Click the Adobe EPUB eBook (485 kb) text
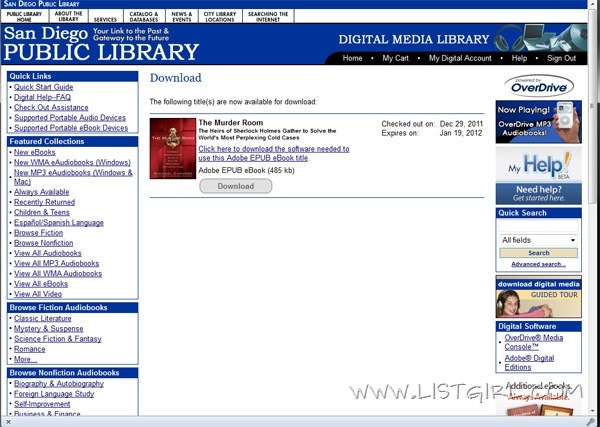The width and height of the screenshot is (600, 427). pyautogui.click(x=246, y=171)
